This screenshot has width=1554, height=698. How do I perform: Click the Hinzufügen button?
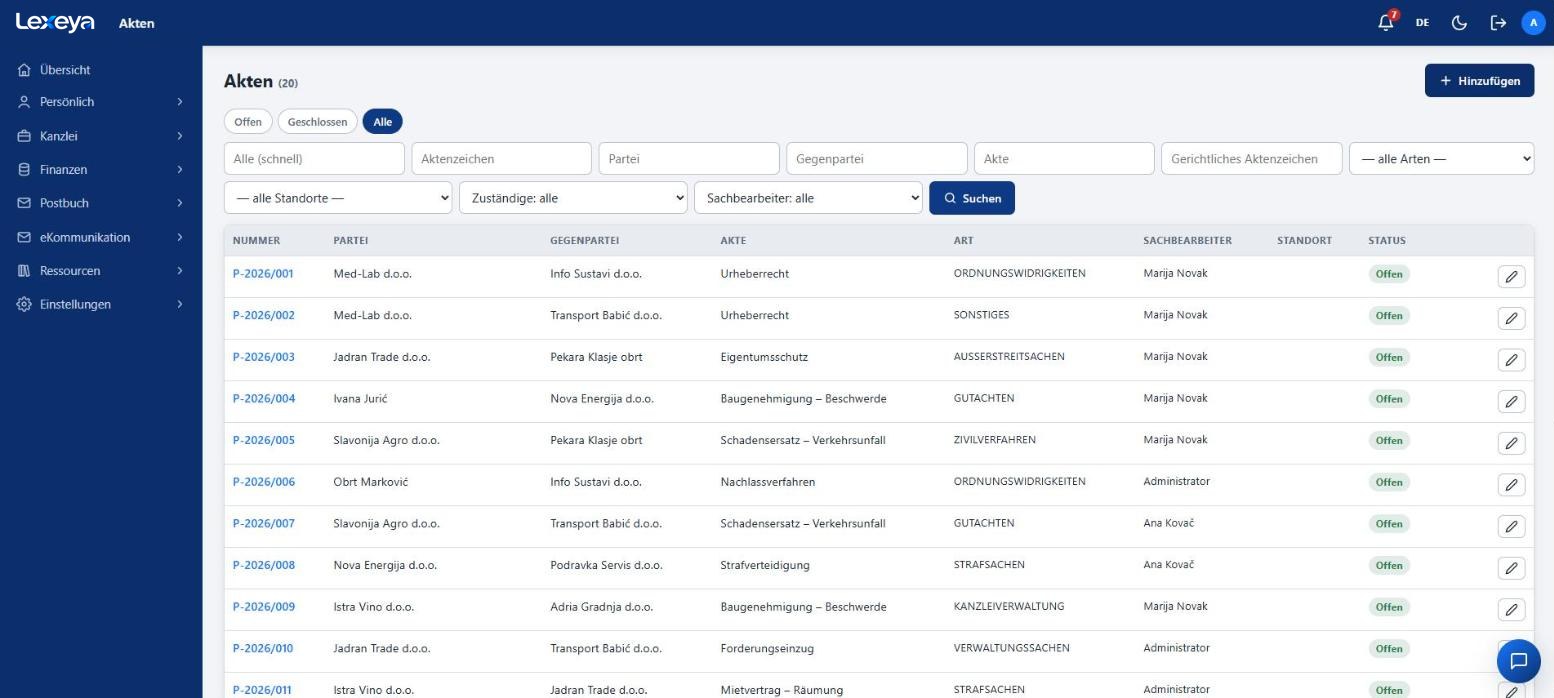(x=1479, y=81)
